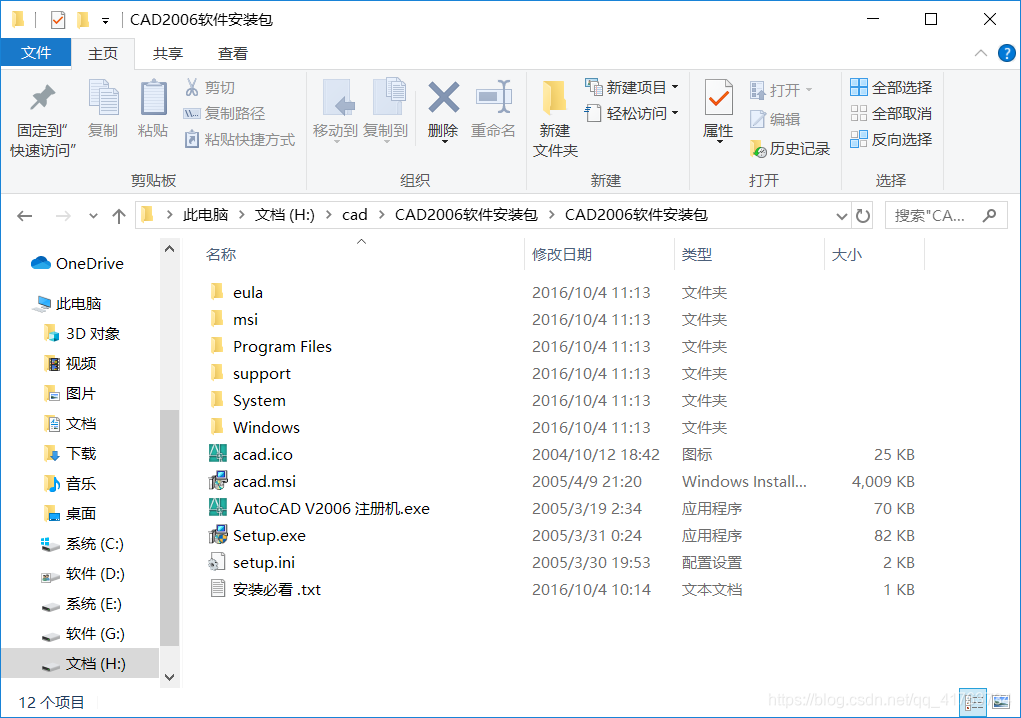The height and width of the screenshot is (718, 1021).
Task: Click the Refresh button beside address bar
Action: [x=863, y=215]
